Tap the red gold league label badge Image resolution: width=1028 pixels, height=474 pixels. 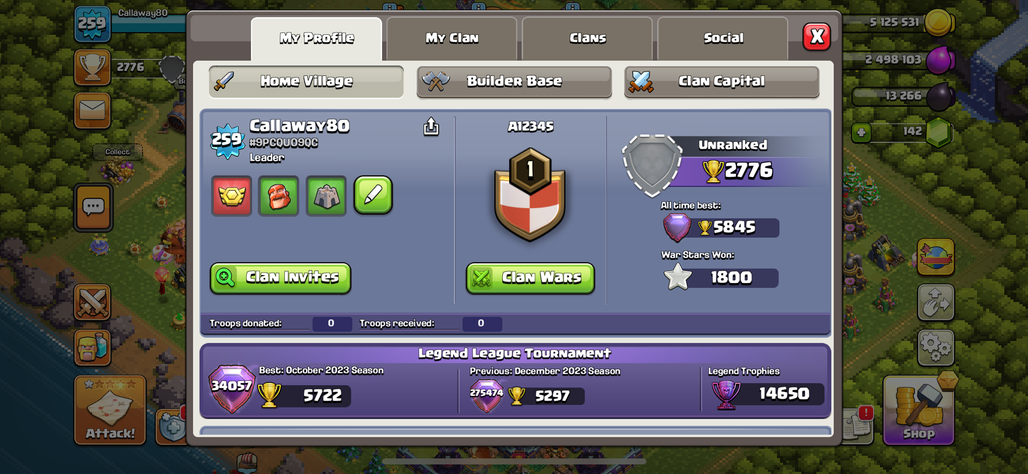click(x=231, y=195)
